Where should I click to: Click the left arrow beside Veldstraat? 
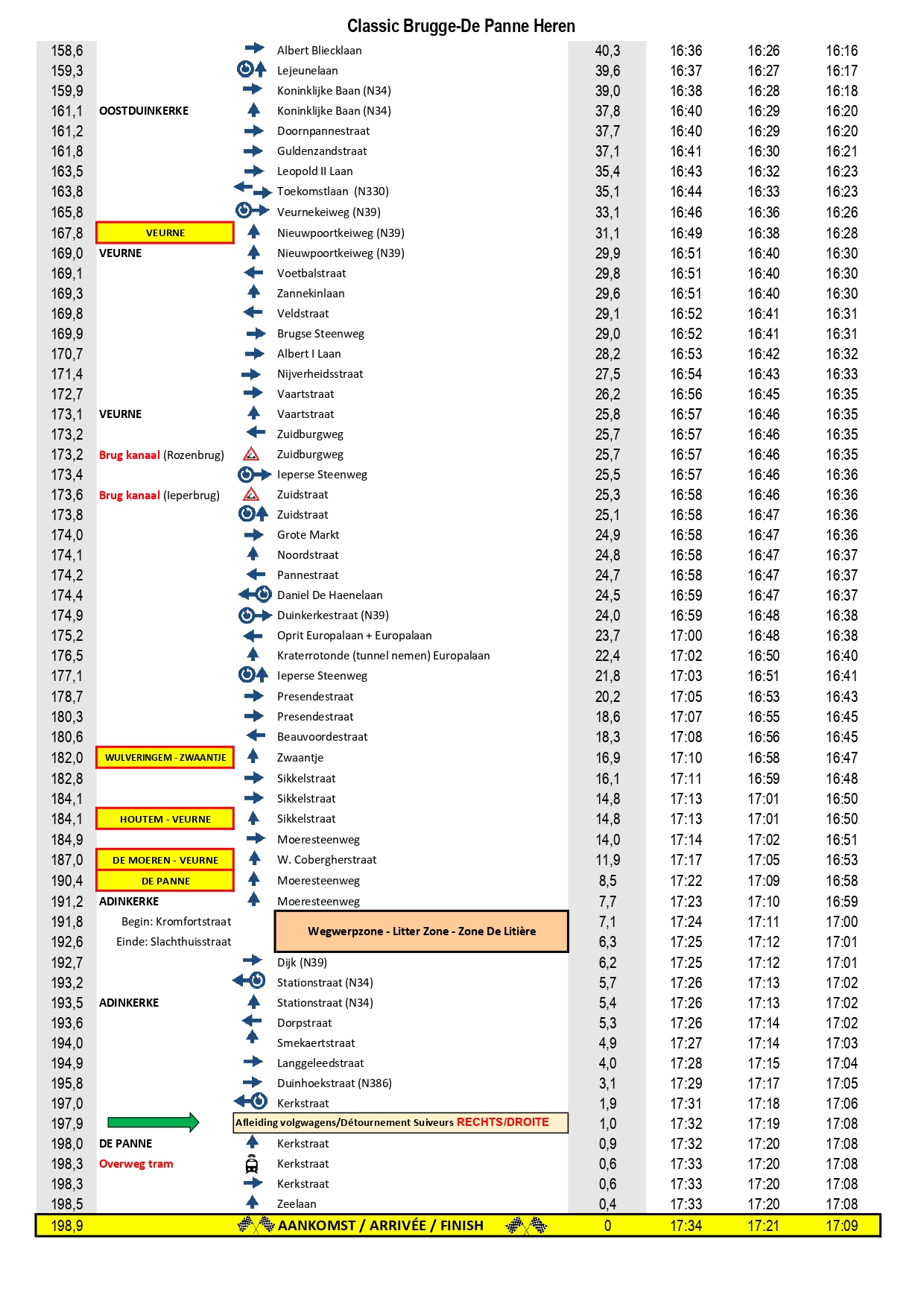click(253, 312)
